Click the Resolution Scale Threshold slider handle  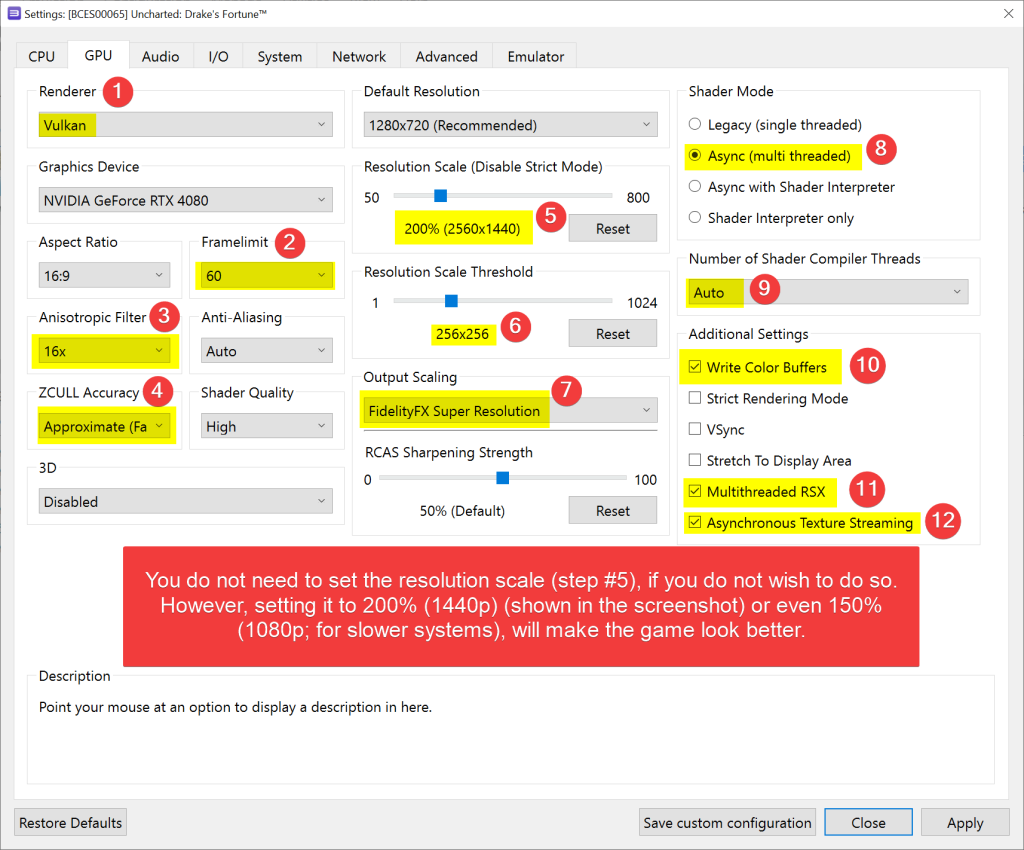(451, 301)
